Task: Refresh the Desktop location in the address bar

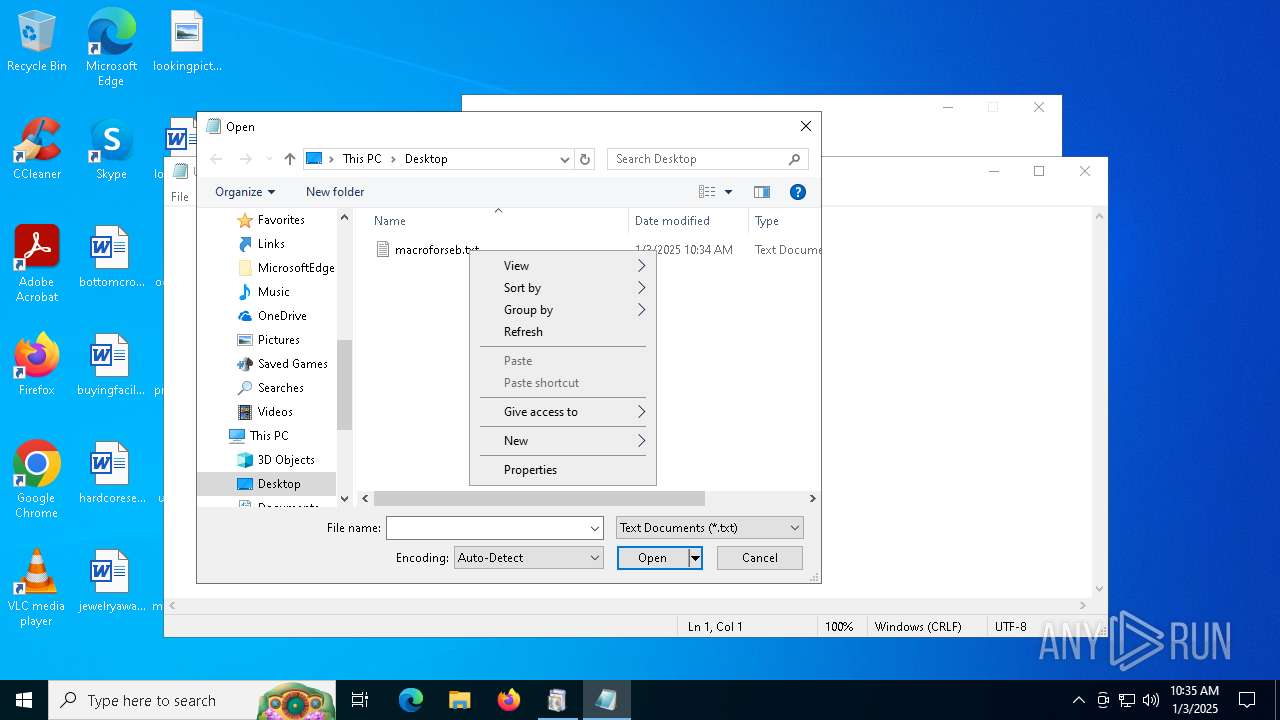Action: [585, 159]
